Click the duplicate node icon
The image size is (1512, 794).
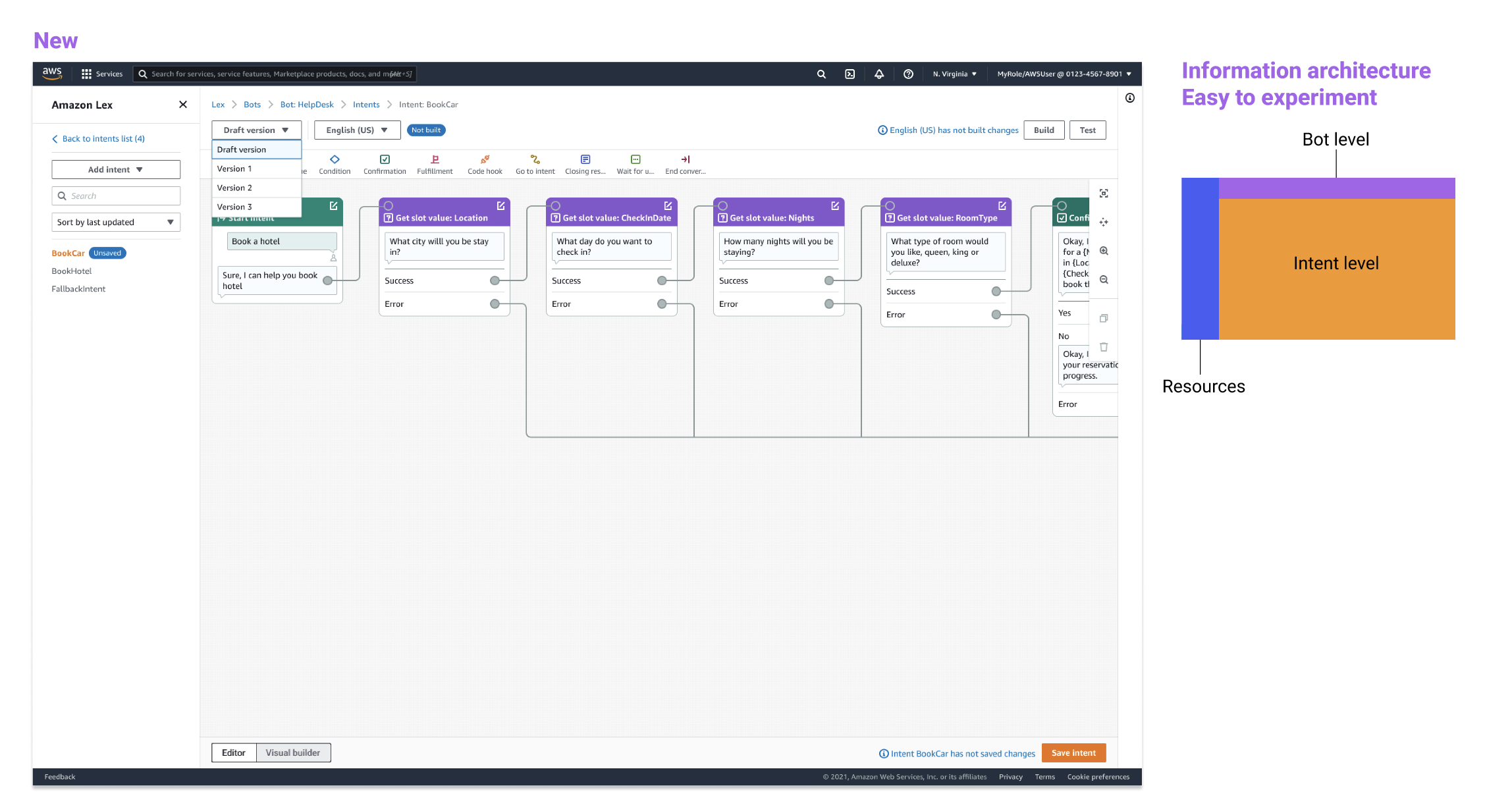1104,318
